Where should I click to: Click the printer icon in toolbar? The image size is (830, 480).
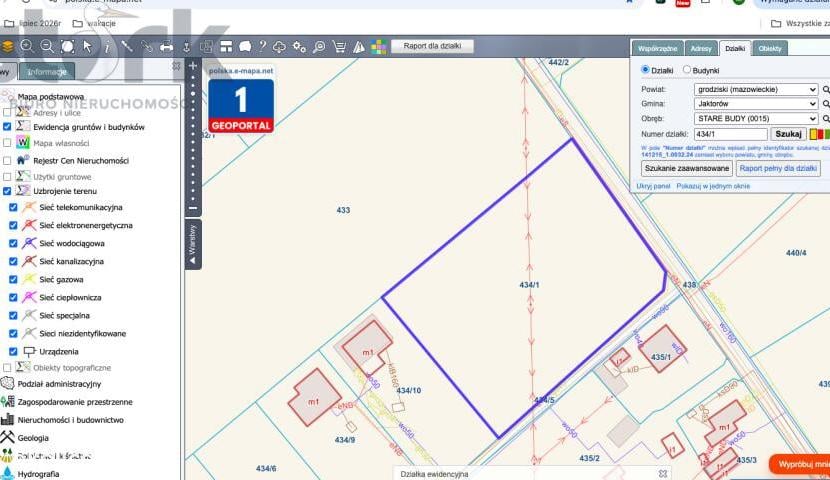167,47
